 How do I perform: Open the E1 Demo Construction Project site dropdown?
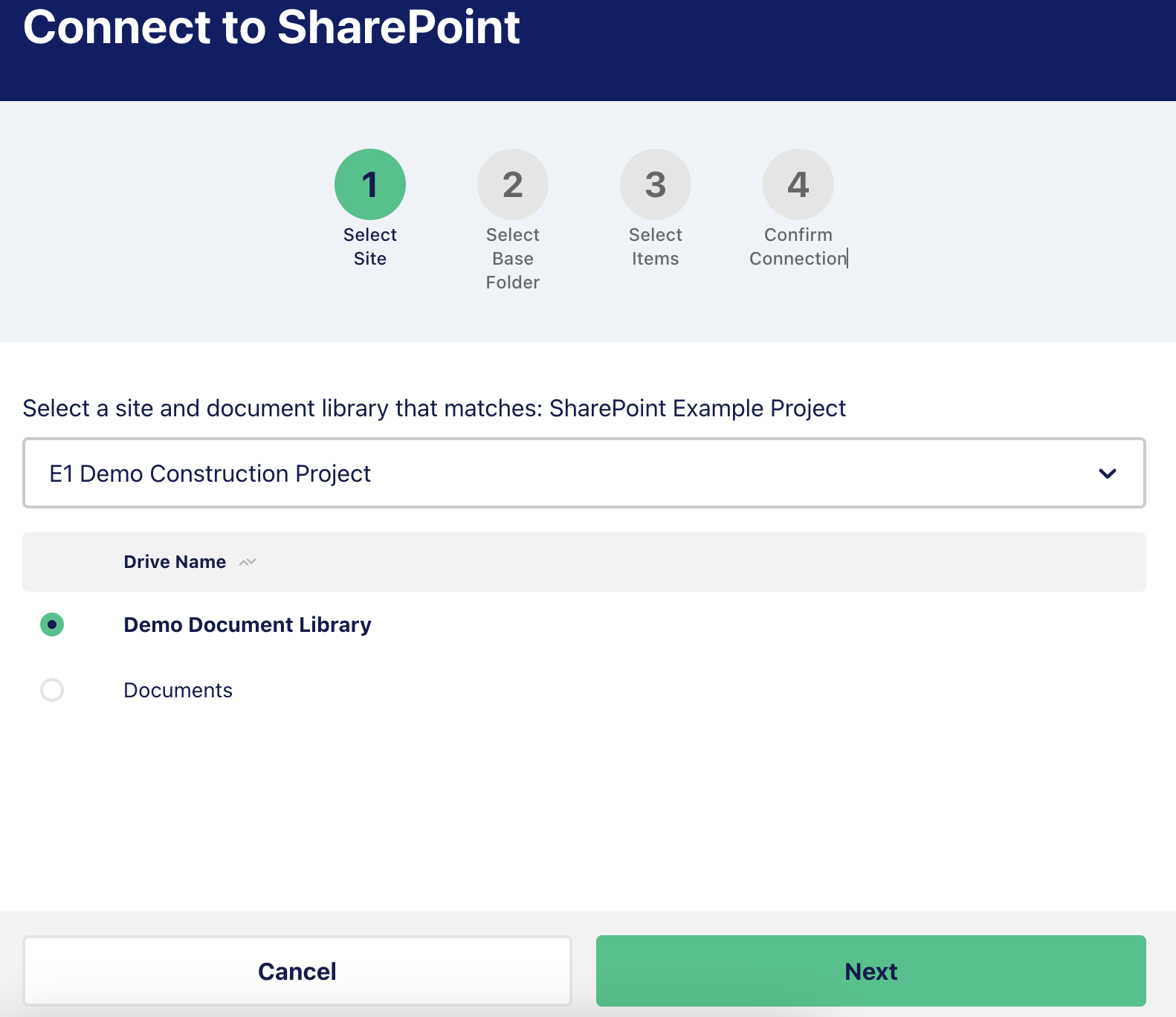pos(584,473)
